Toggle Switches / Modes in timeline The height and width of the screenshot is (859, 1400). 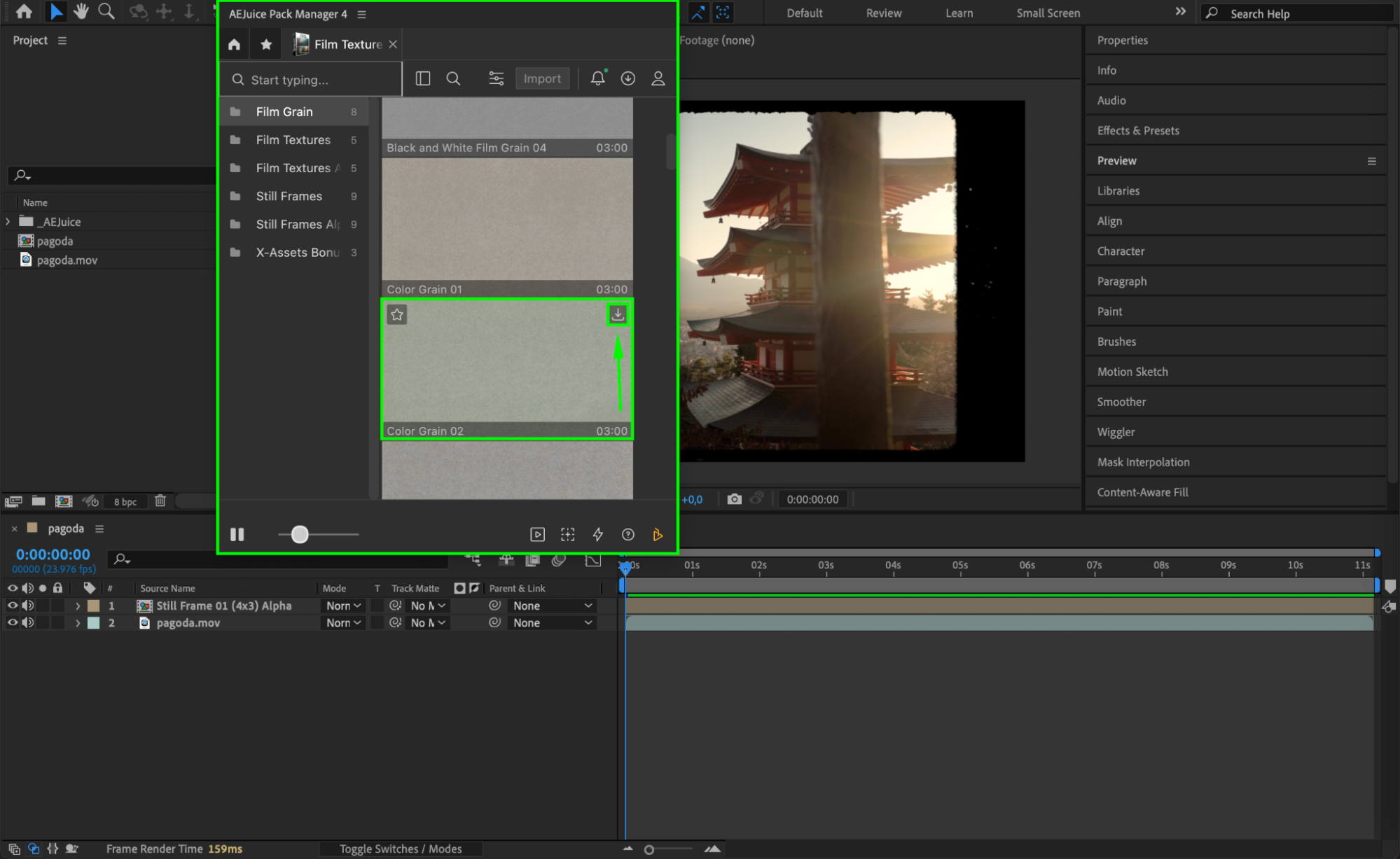[x=401, y=848]
